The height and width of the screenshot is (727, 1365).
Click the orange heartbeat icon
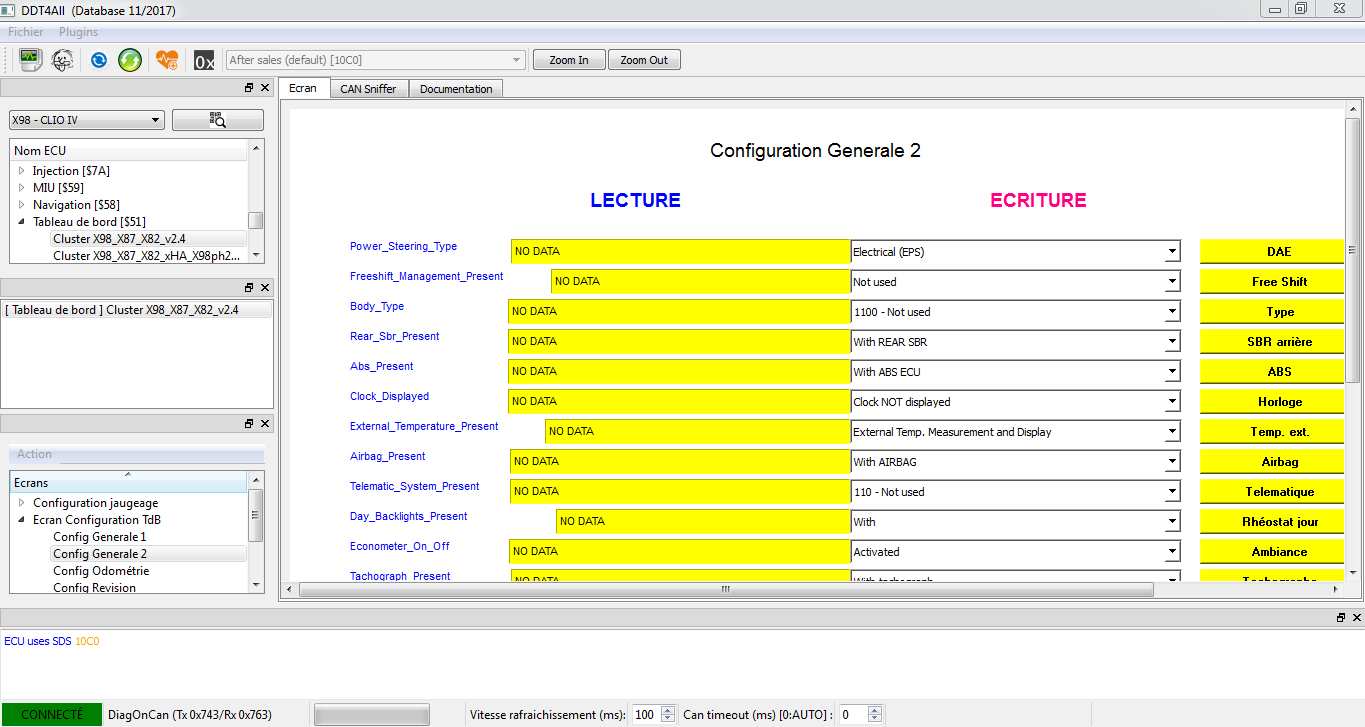(x=166, y=60)
